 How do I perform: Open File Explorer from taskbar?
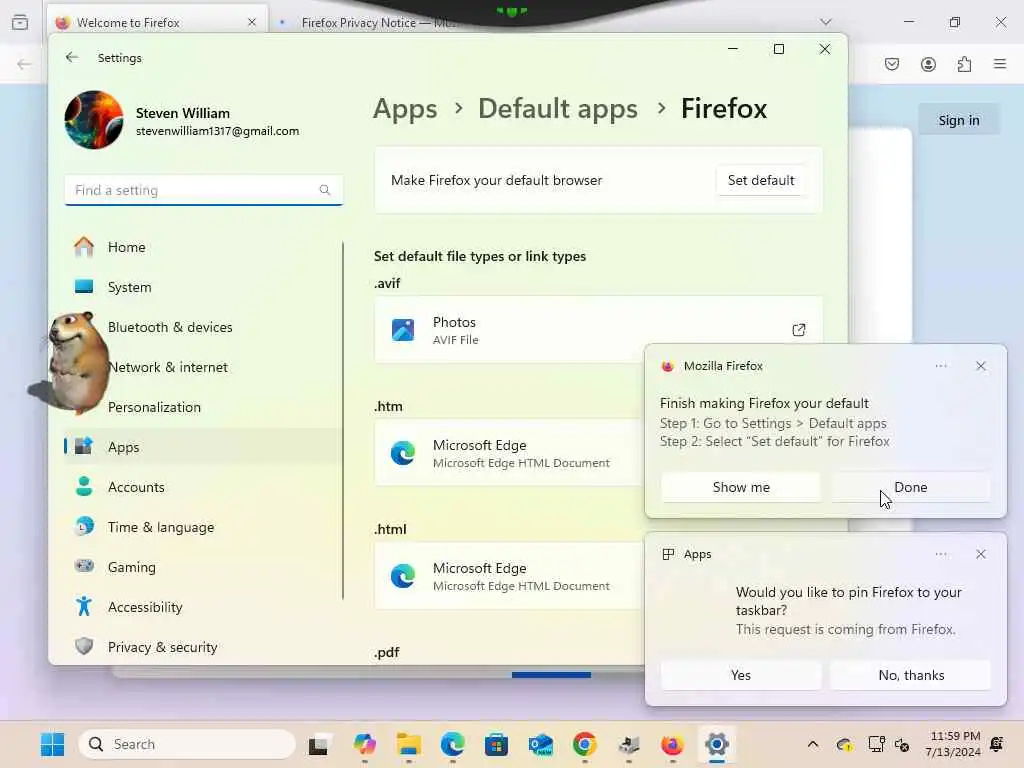click(409, 744)
